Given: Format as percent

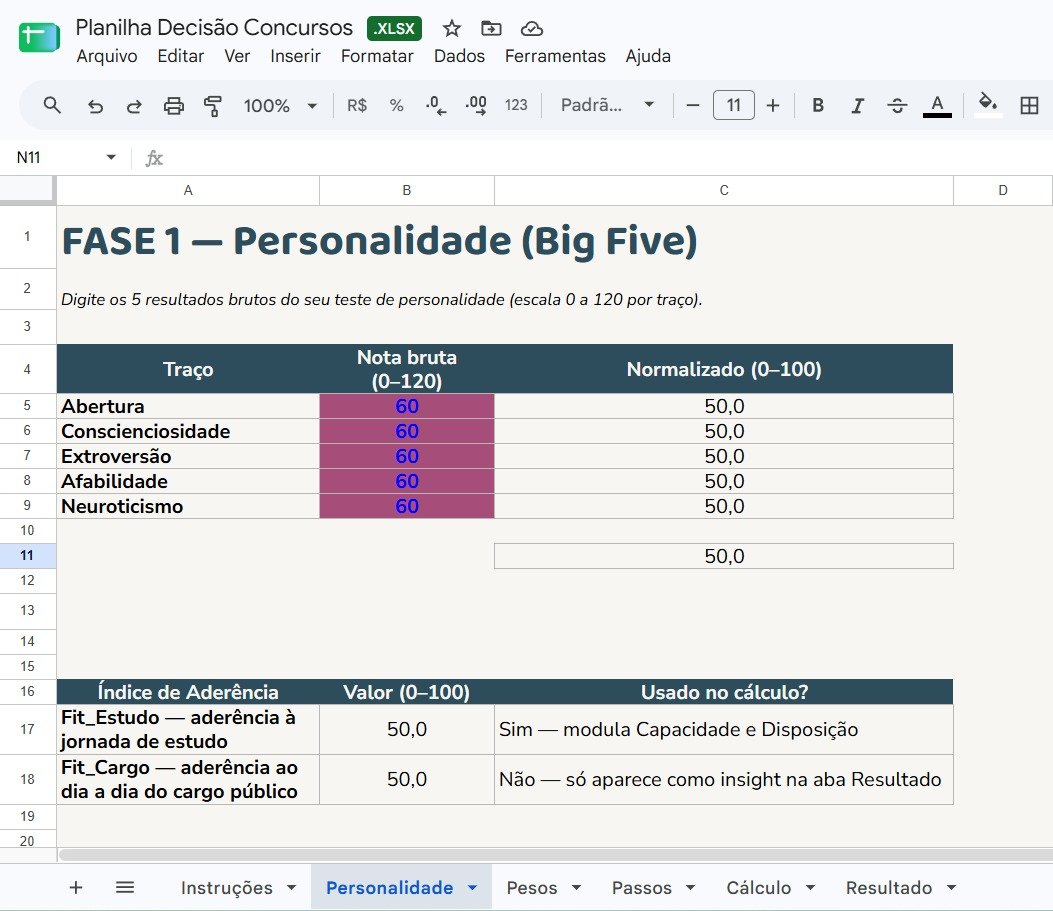Looking at the screenshot, I should 396,105.
